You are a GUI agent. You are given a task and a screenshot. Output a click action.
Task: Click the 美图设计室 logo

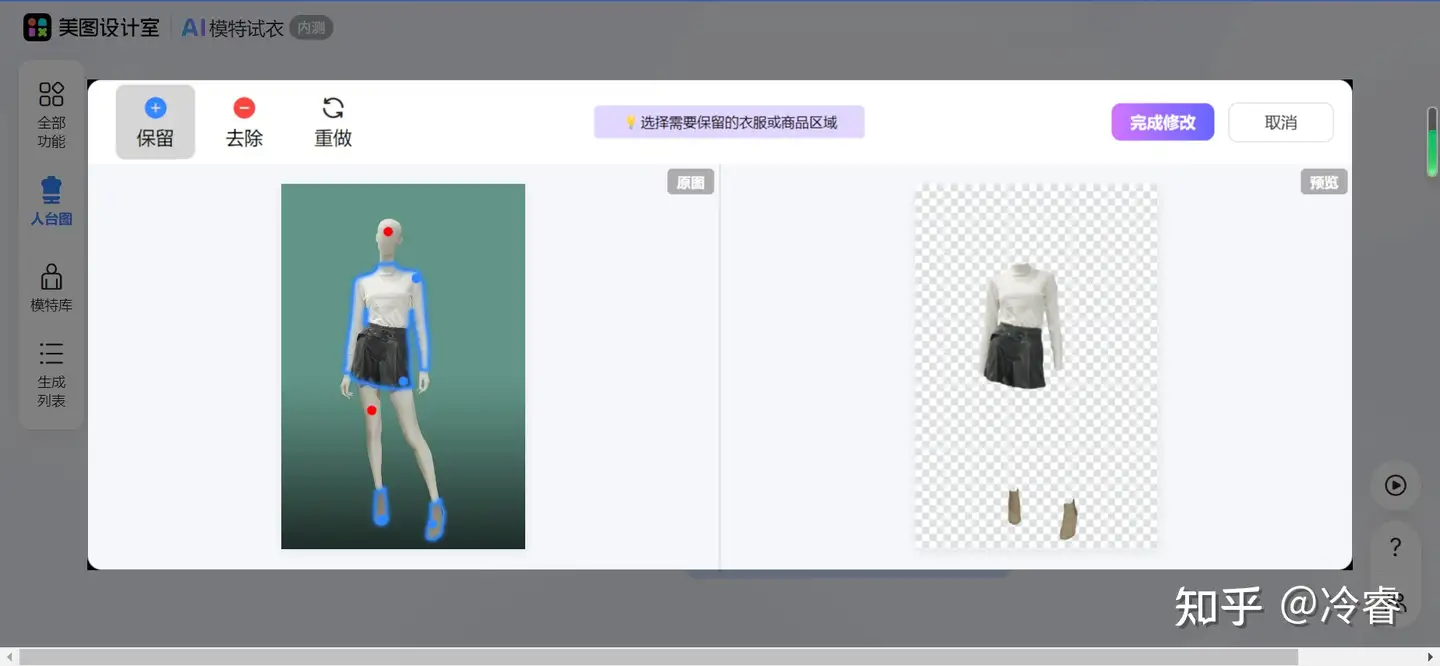pyautogui.click(x=92, y=28)
